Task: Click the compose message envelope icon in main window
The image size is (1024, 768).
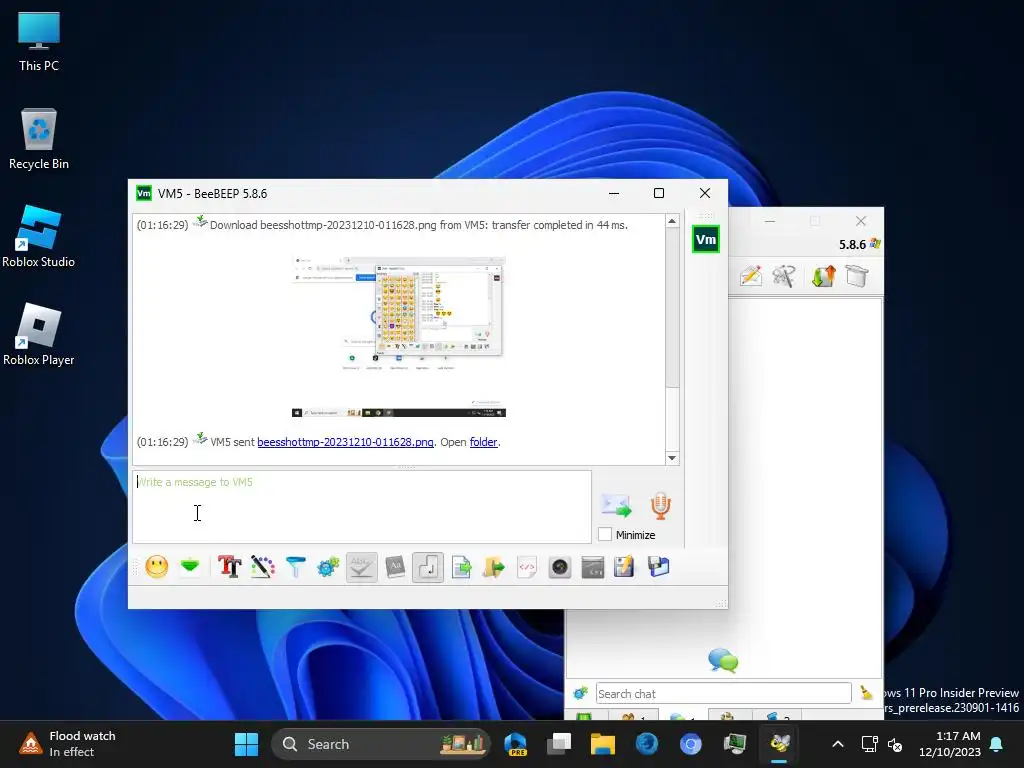Action: click(x=751, y=276)
